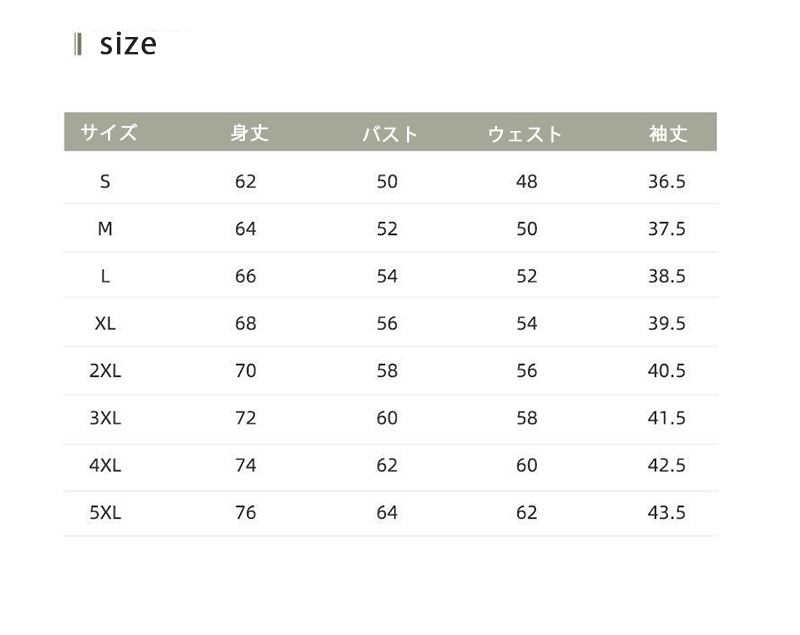Screen dimensions: 800x635
Task: Click the 身丈 value 66 in L row
Action: coord(246,276)
